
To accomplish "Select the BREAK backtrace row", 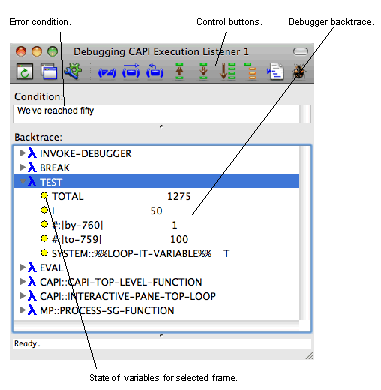I will (x=156, y=167).
